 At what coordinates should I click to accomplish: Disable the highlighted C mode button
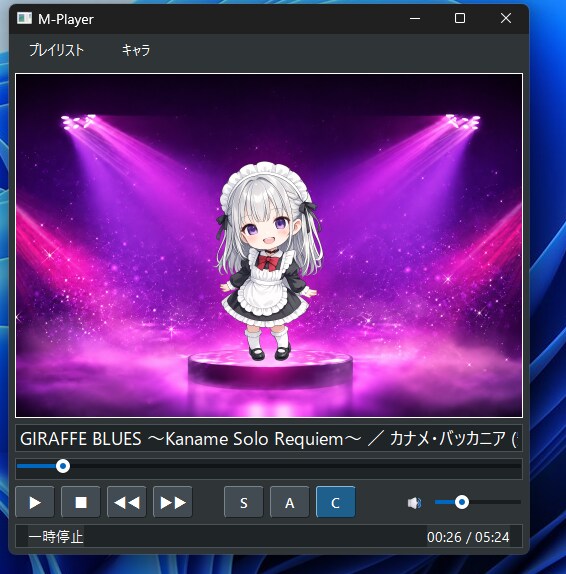click(x=335, y=502)
